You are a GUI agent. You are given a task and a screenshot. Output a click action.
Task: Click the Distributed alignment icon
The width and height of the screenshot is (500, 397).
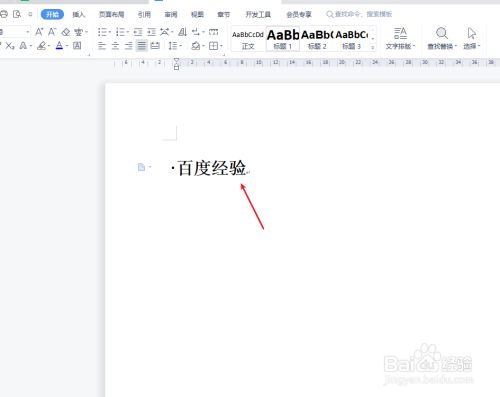[155, 46]
